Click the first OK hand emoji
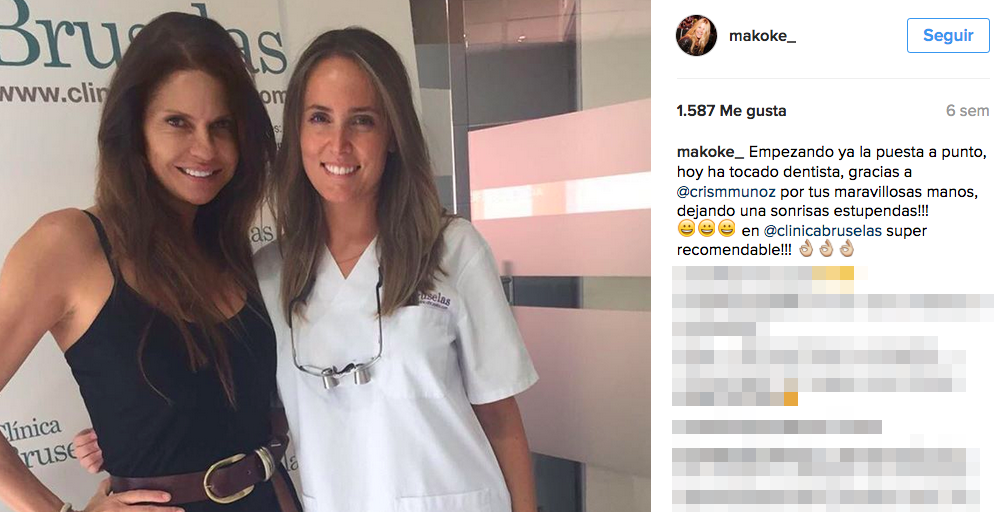 click(806, 248)
